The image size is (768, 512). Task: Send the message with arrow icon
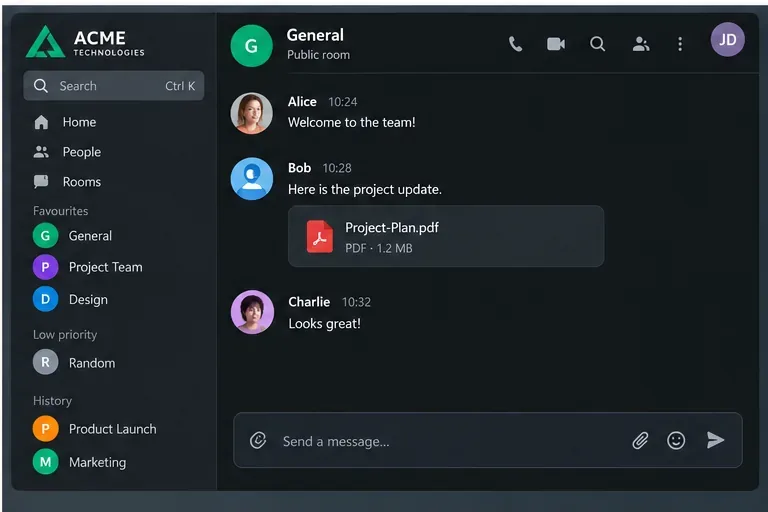pyautogui.click(x=715, y=440)
